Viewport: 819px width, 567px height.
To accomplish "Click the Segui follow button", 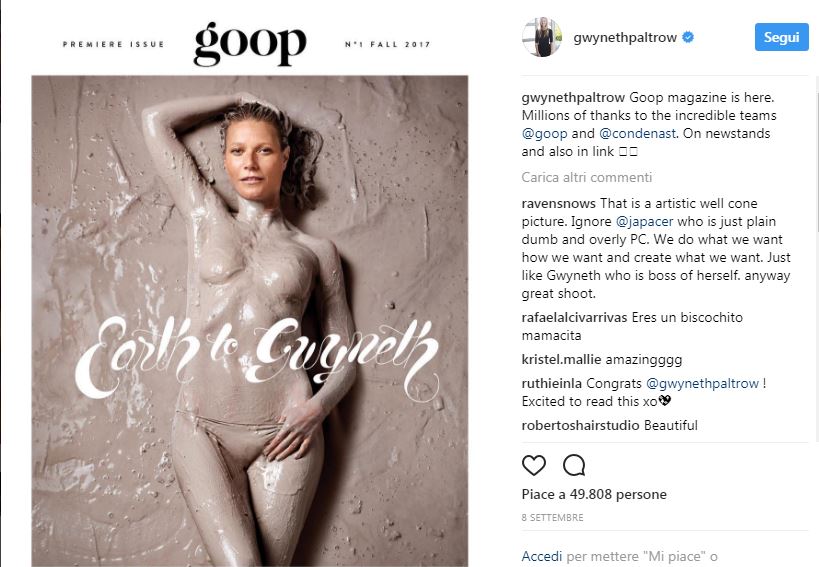I will pos(781,37).
